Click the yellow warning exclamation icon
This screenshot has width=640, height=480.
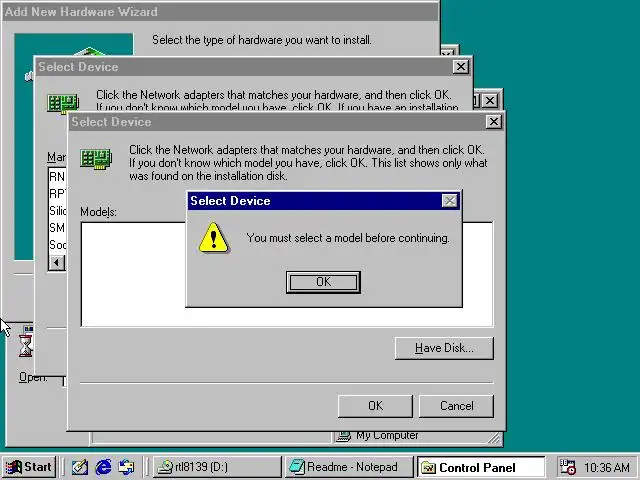pyautogui.click(x=213, y=238)
